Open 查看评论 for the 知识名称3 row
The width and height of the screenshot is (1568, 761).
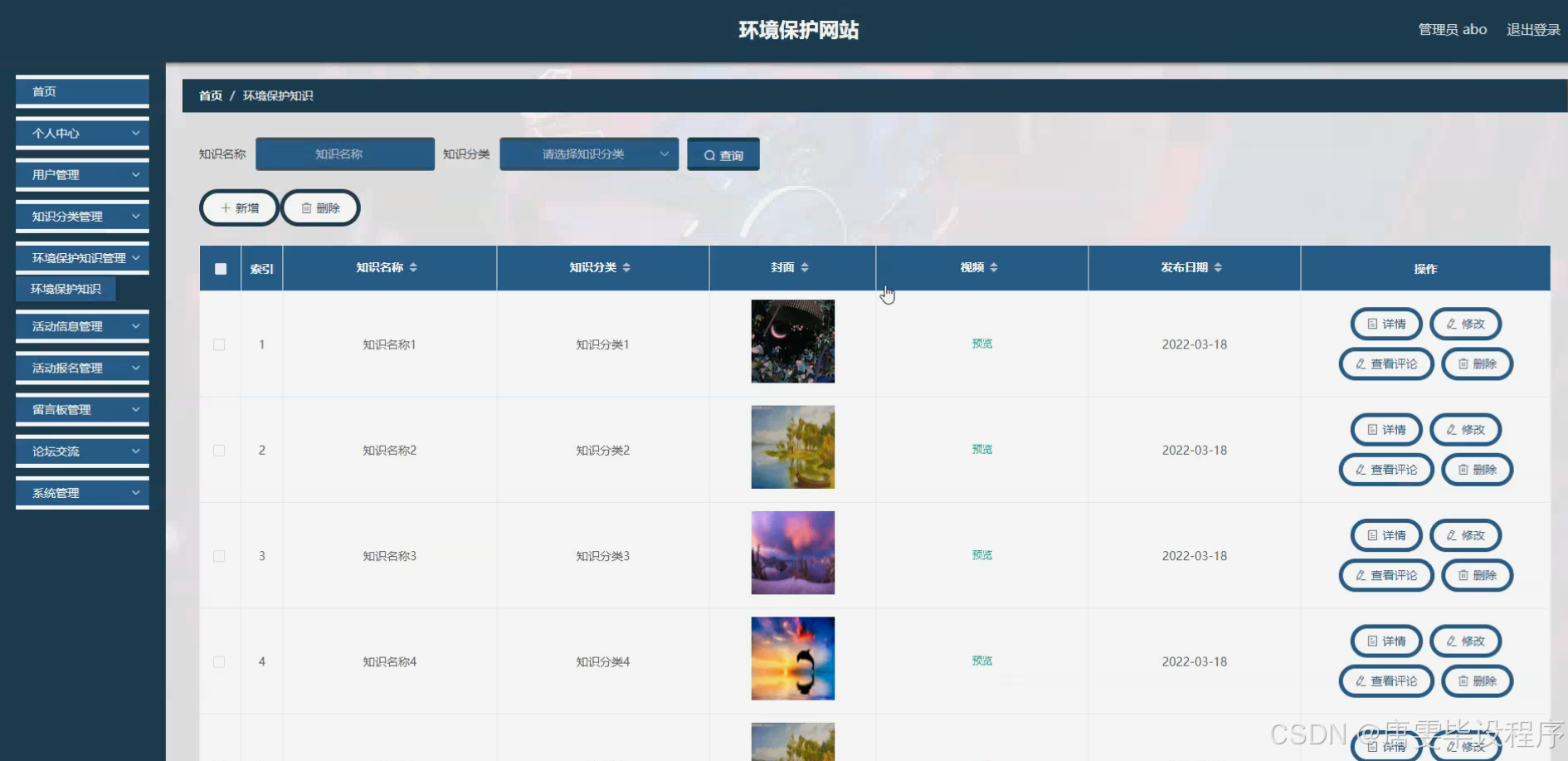[x=1386, y=575]
